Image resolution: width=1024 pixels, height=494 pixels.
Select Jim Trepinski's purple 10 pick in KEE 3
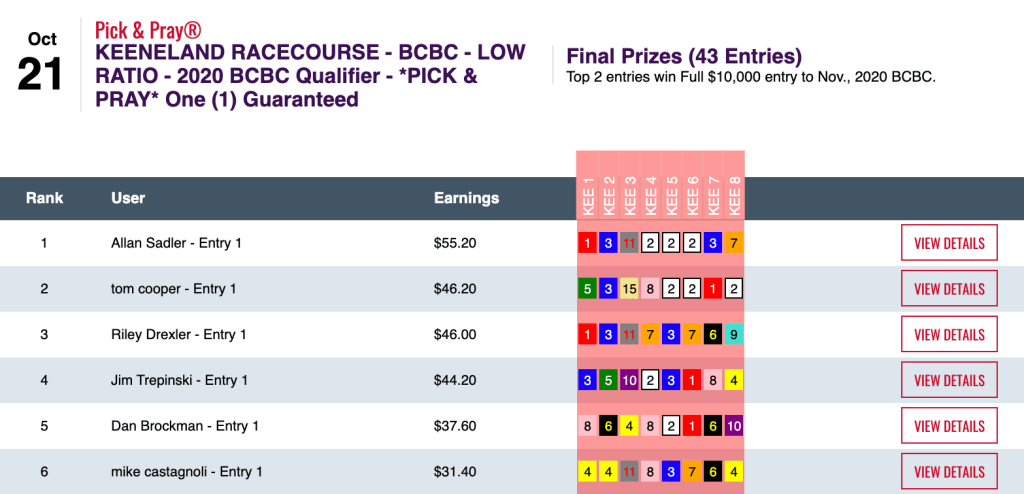point(630,380)
